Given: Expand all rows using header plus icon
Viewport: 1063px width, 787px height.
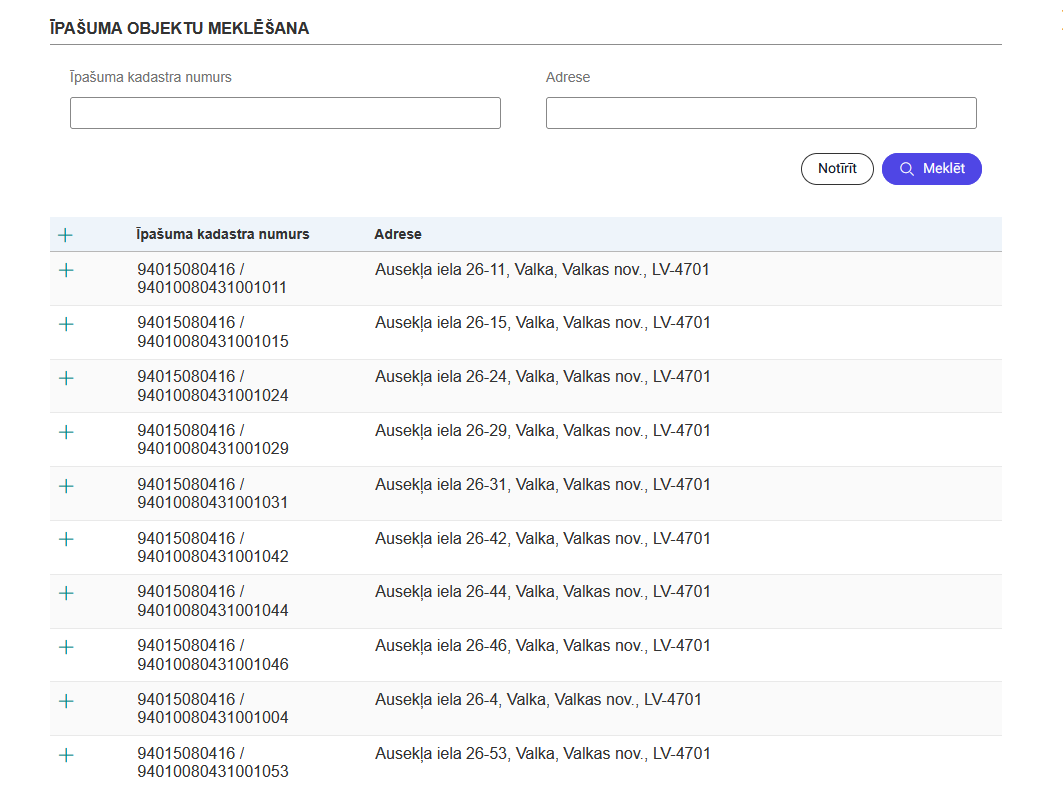Looking at the screenshot, I should pyautogui.click(x=66, y=235).
